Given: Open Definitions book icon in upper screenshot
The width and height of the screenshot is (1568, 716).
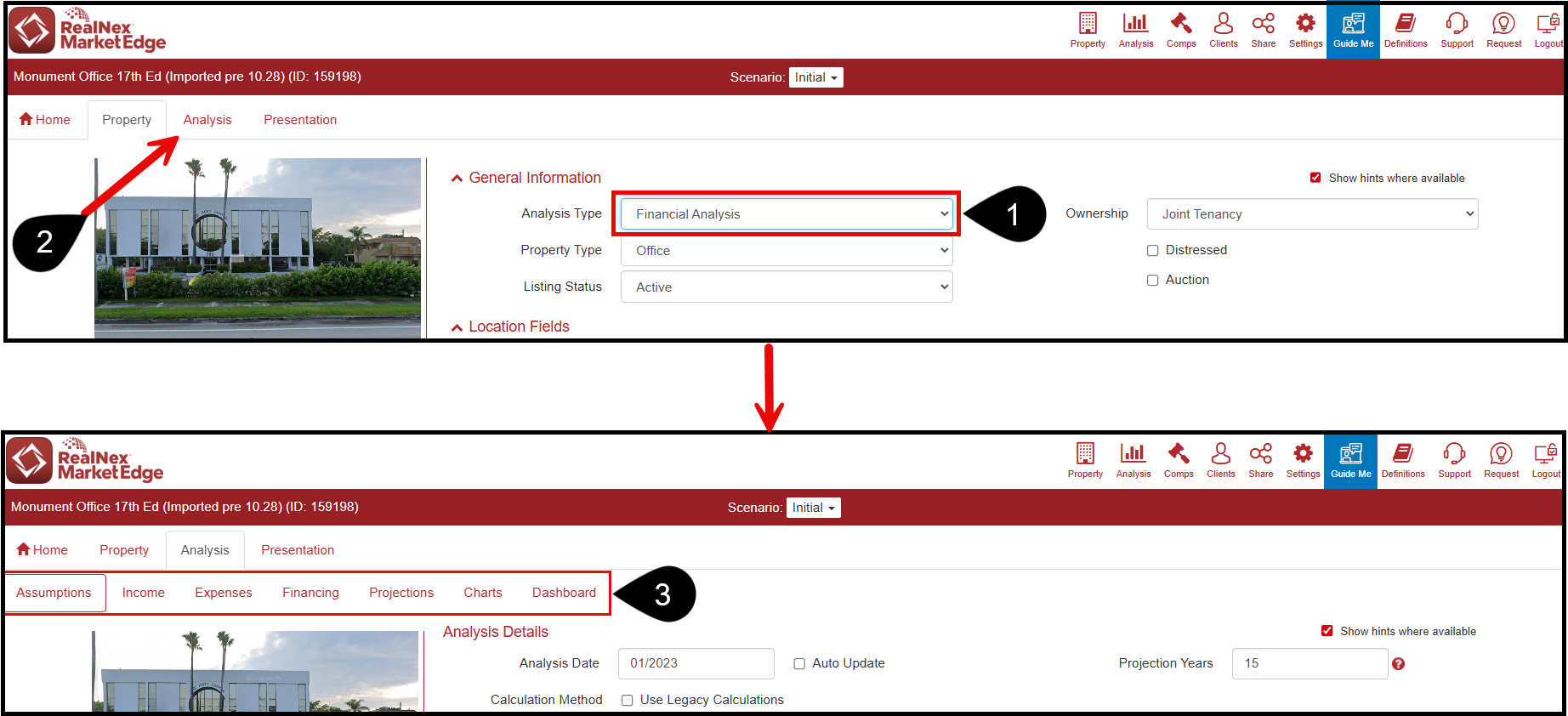Looking at the screenshot, I should tap(1406, 30).
